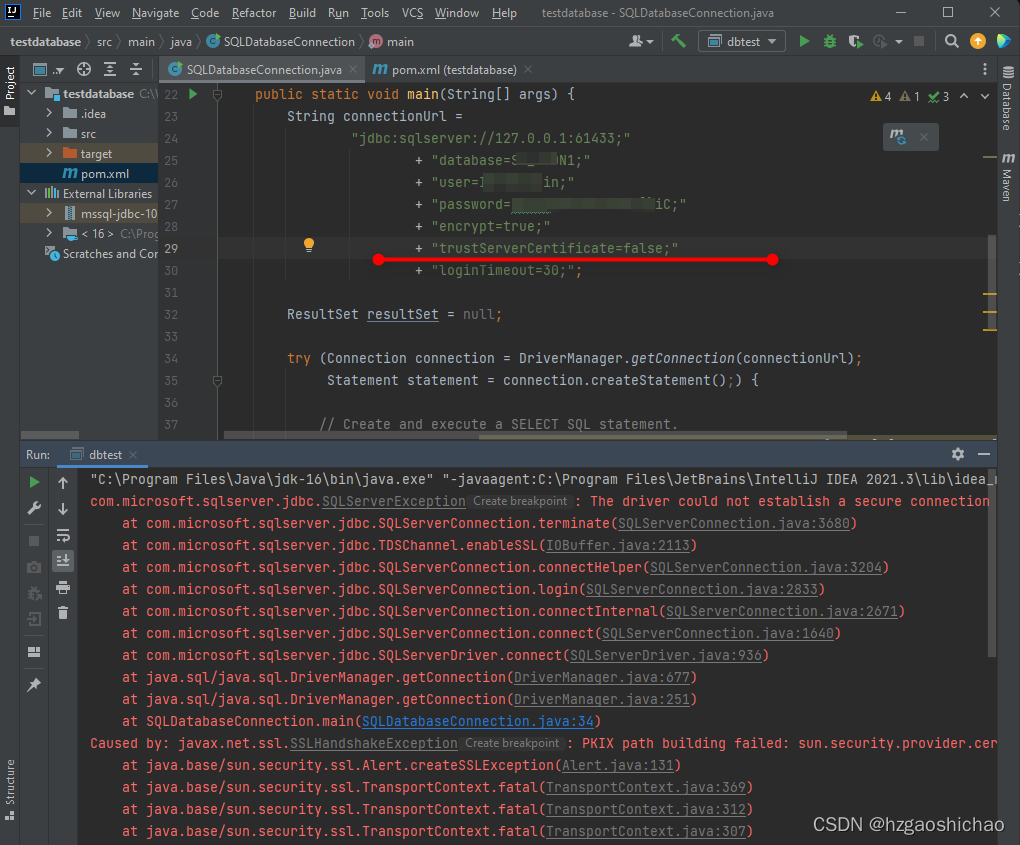Collapse the testdatabase project root
This screenshot has width=1020, height=845.
32,94
